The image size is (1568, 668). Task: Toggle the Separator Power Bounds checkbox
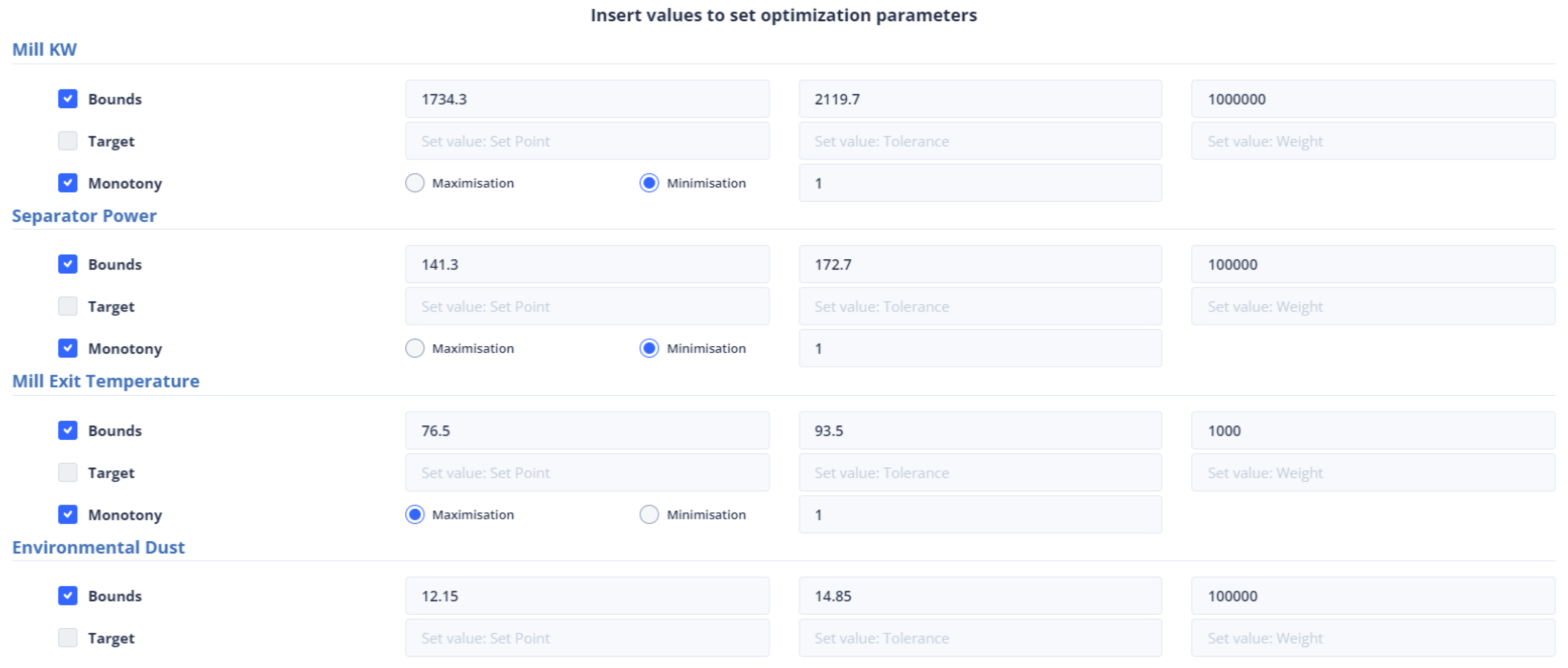(x=68, y=264)
